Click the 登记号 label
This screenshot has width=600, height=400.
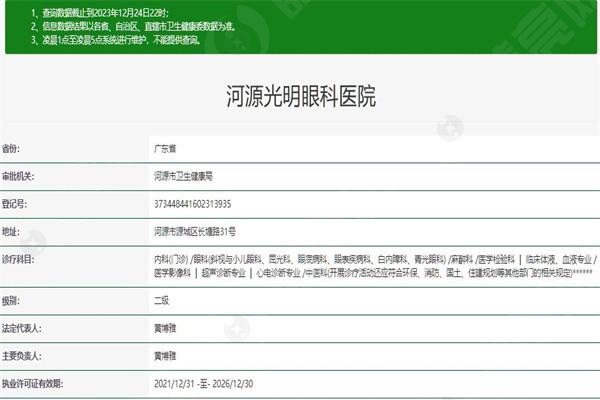[x=14, y=204]
